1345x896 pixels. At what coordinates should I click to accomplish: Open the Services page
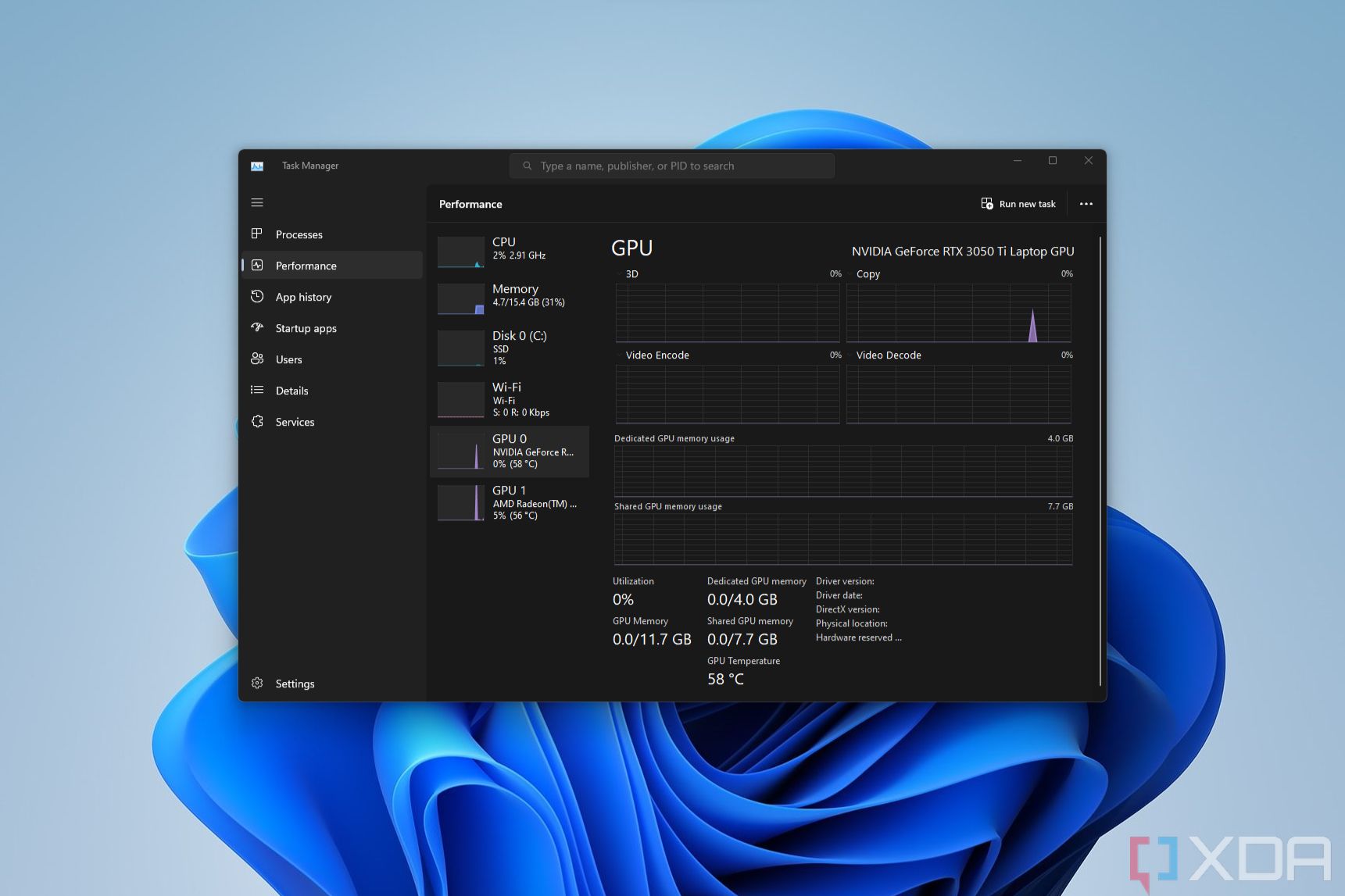[332, 422]
